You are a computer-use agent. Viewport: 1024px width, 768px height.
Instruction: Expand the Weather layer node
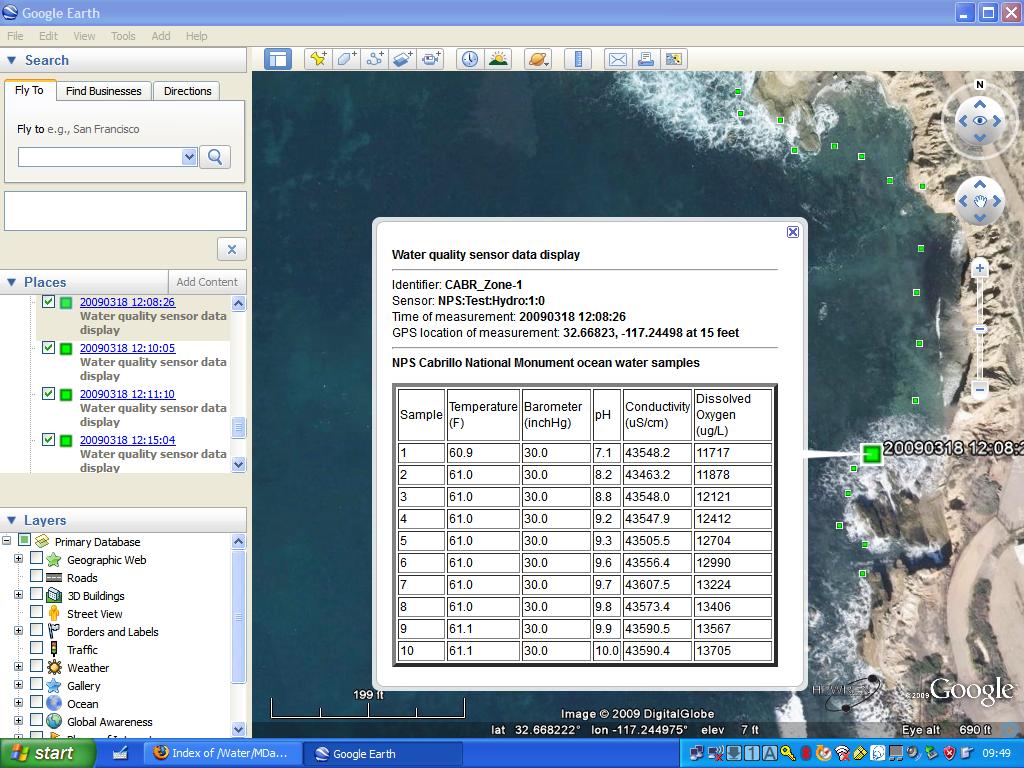pyautogui.click(x=18, y=666)
